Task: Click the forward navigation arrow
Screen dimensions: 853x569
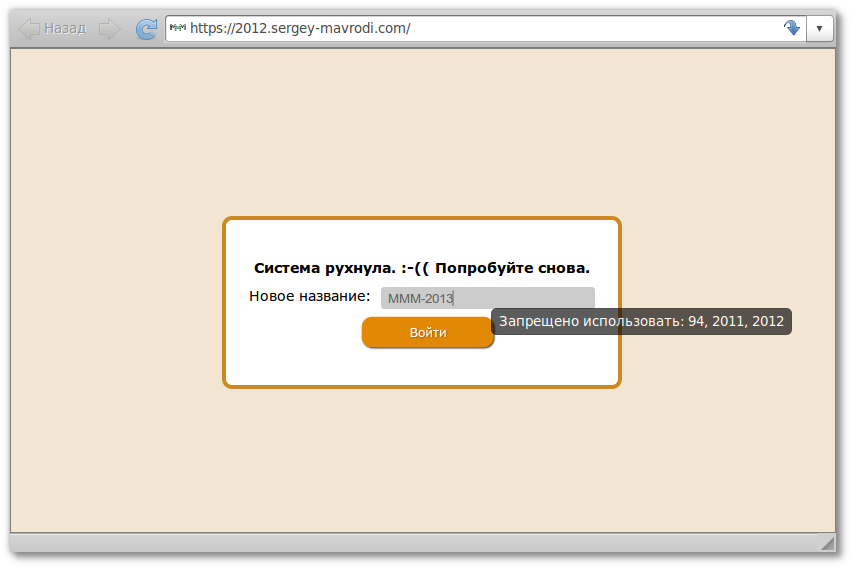Action: 109,28
